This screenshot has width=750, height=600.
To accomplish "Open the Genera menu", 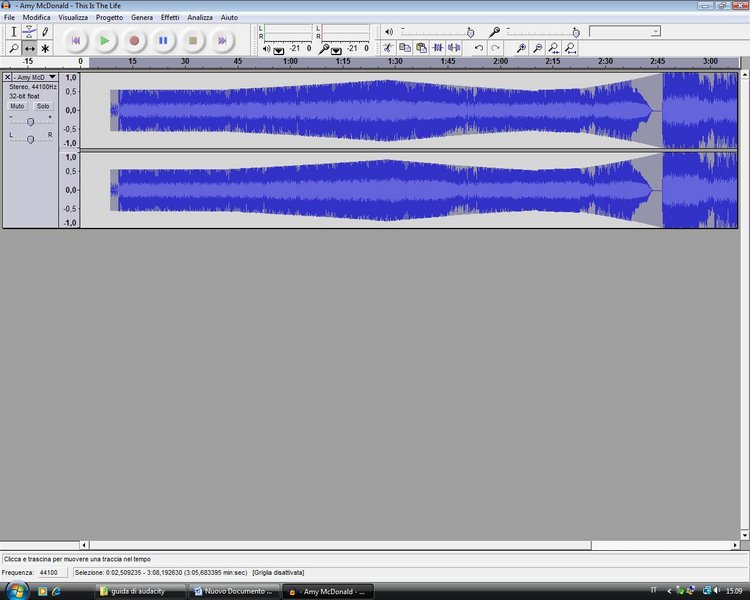I will pyautogui.click(x=142, y=17).
